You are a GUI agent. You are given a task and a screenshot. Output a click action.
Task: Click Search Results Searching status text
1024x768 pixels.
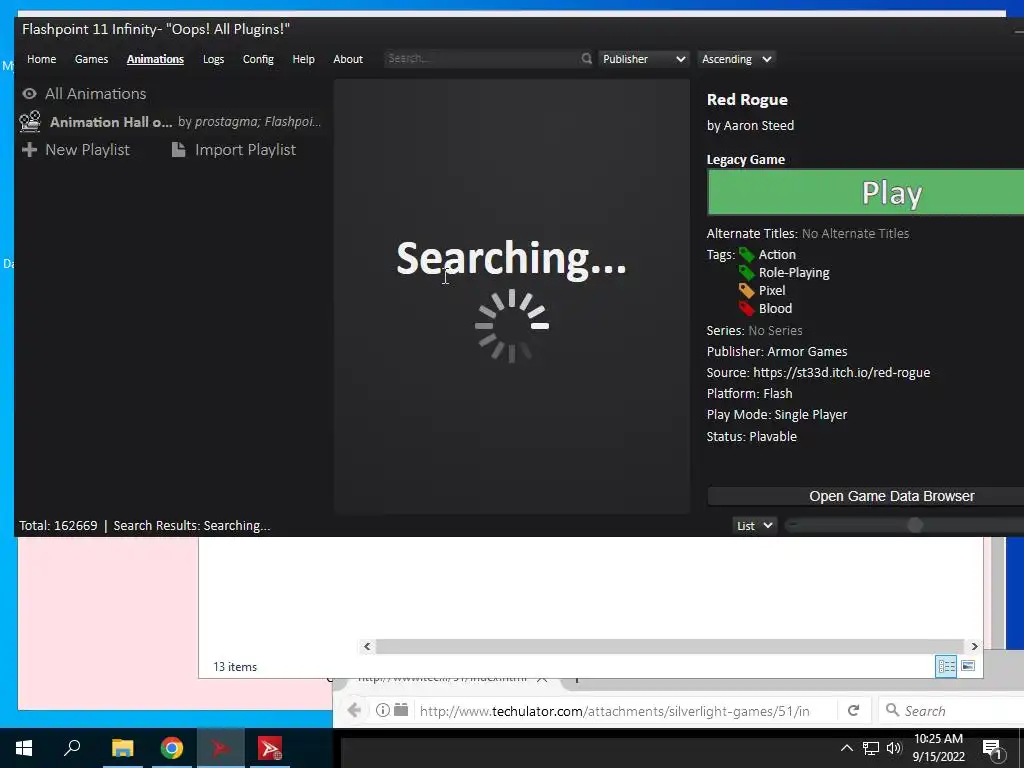point(192,526)
